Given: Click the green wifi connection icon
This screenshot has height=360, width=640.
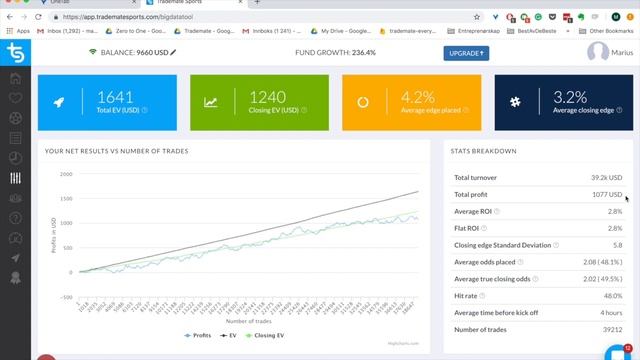Looking at the screenshot, I should click(93, 52).
